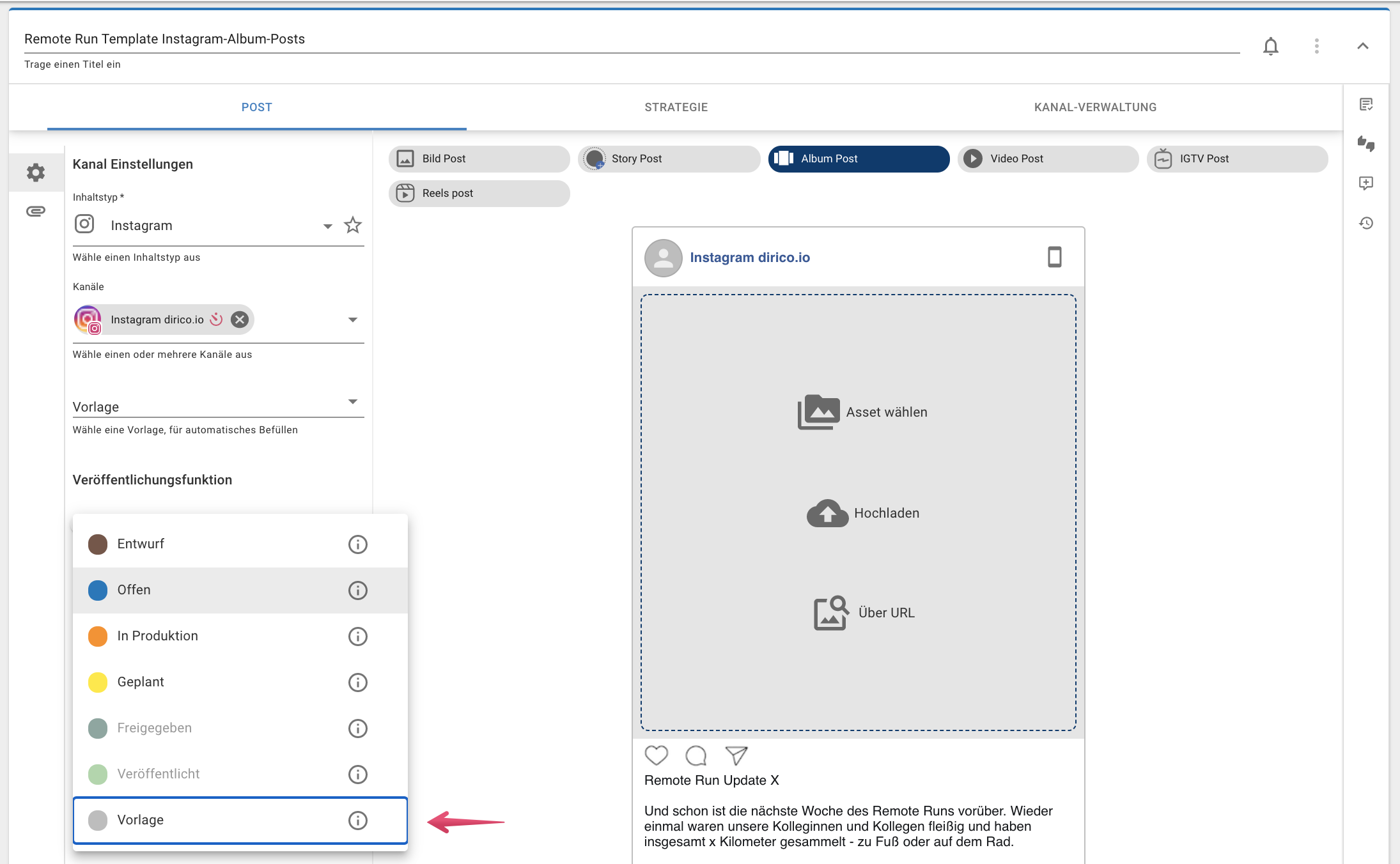Open the add comment icon in right sidebar
The image size is (1400, 864).
pos(1366,183)
